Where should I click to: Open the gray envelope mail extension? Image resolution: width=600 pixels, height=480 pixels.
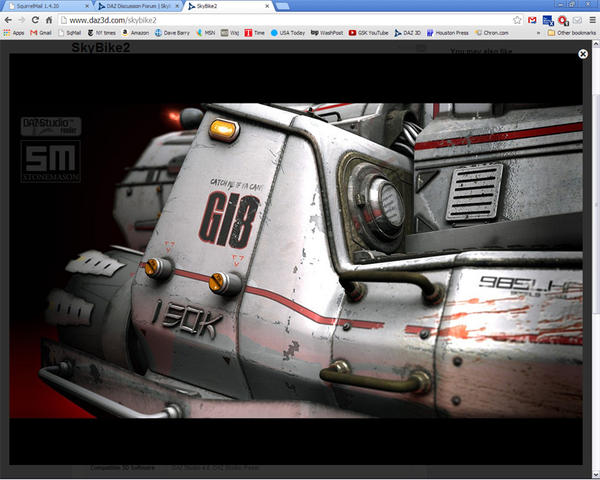tap(577, 20)
